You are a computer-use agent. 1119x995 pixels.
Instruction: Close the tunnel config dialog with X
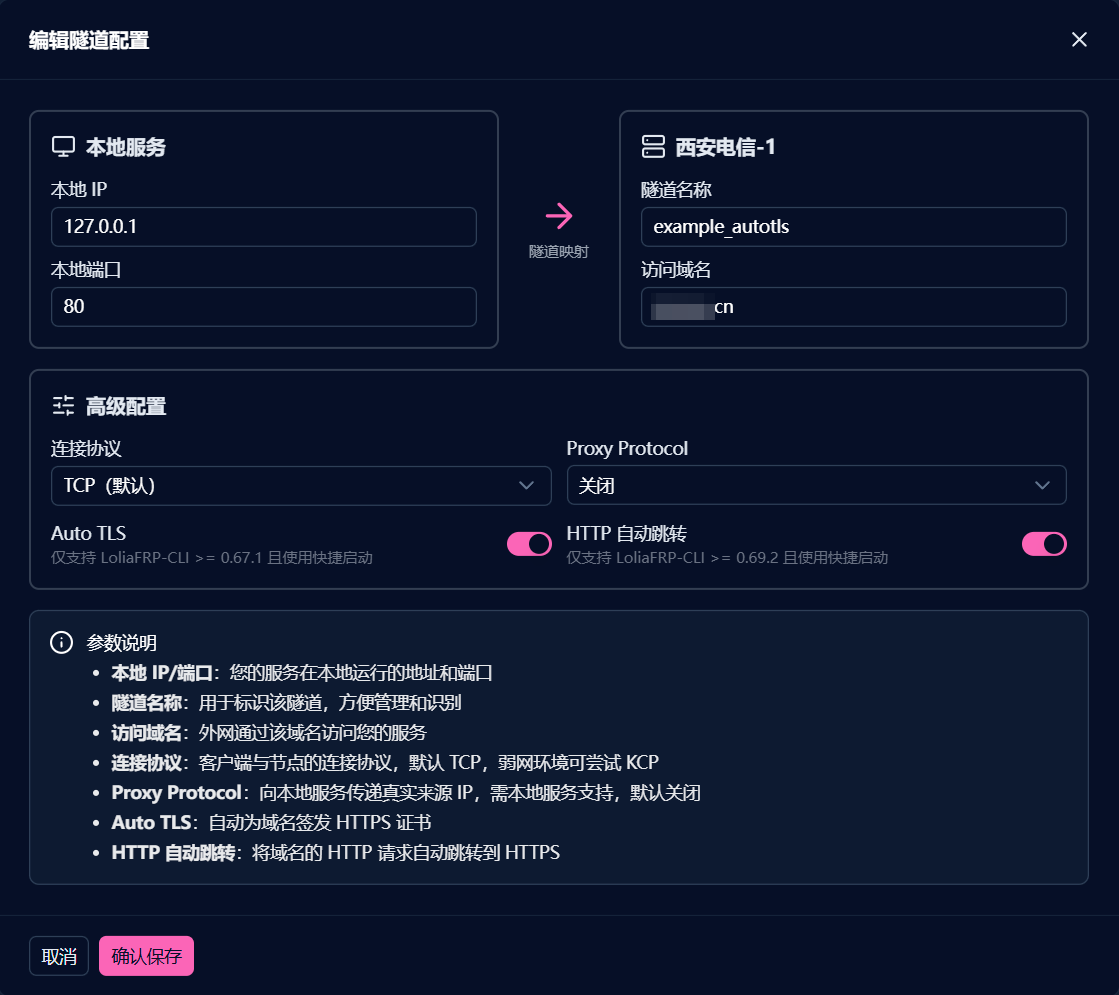pyautogui.click(x=1079, y=39)
